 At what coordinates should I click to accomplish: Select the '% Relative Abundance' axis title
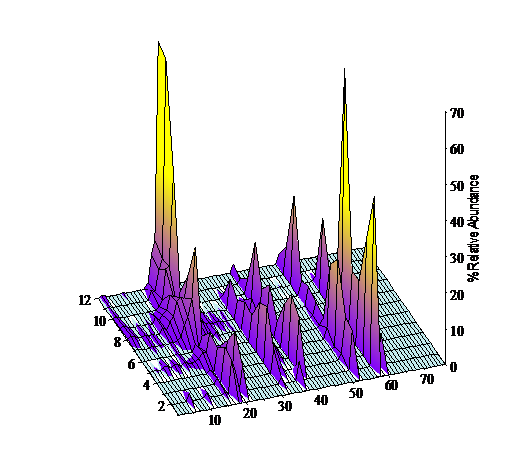point(473,228)
